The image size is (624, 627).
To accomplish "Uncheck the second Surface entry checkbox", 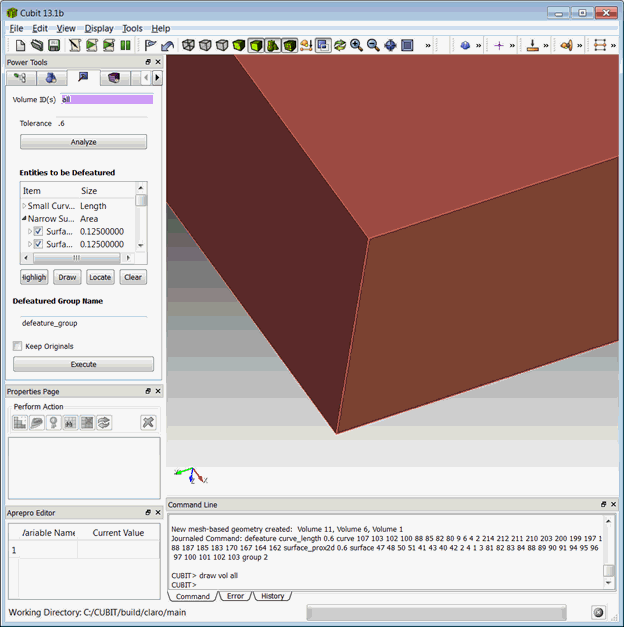I will pyautogui.click(x=38, y=244).
